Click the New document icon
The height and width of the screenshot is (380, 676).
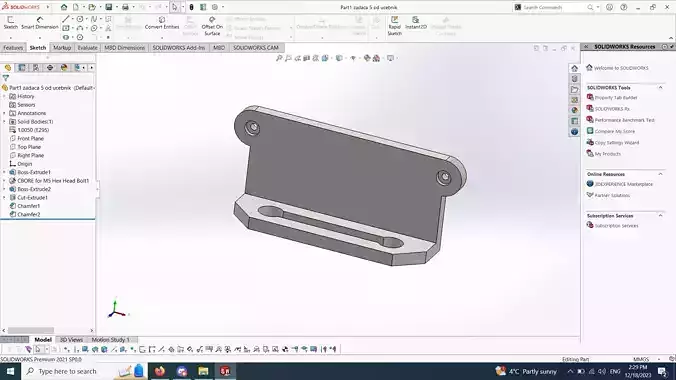(x=76, y=7)
